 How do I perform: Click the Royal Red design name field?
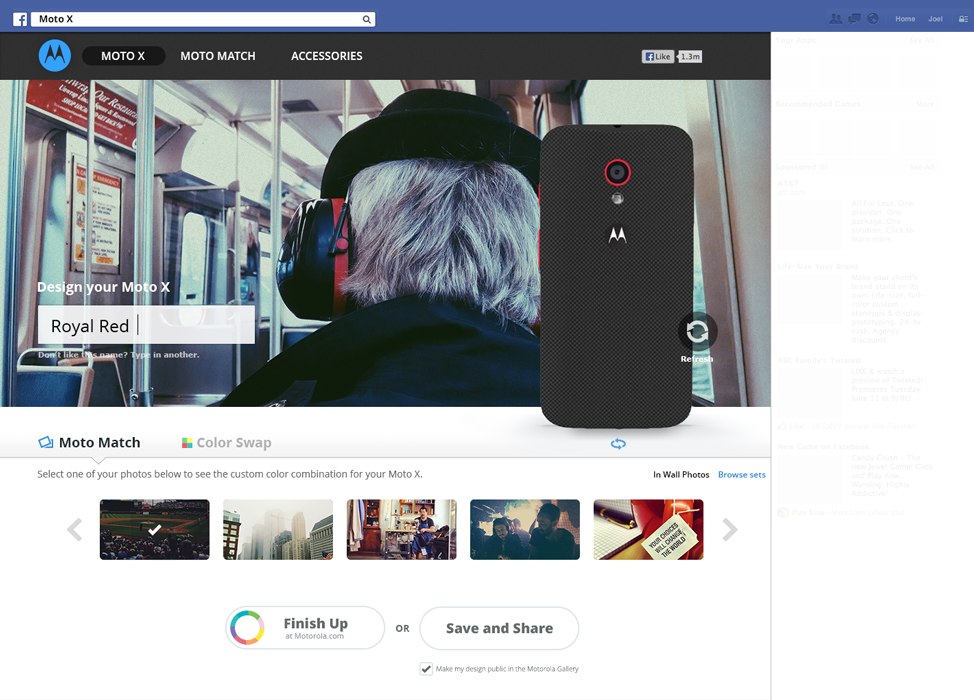147,325
